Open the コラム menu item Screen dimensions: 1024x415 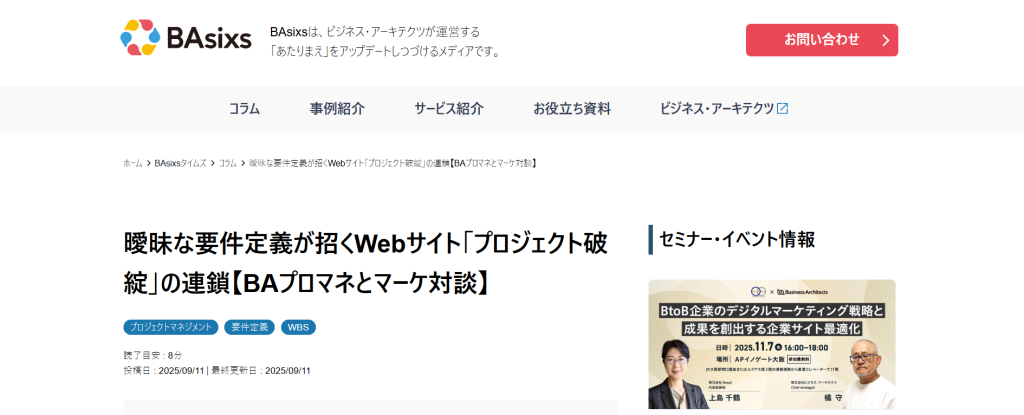244,108
